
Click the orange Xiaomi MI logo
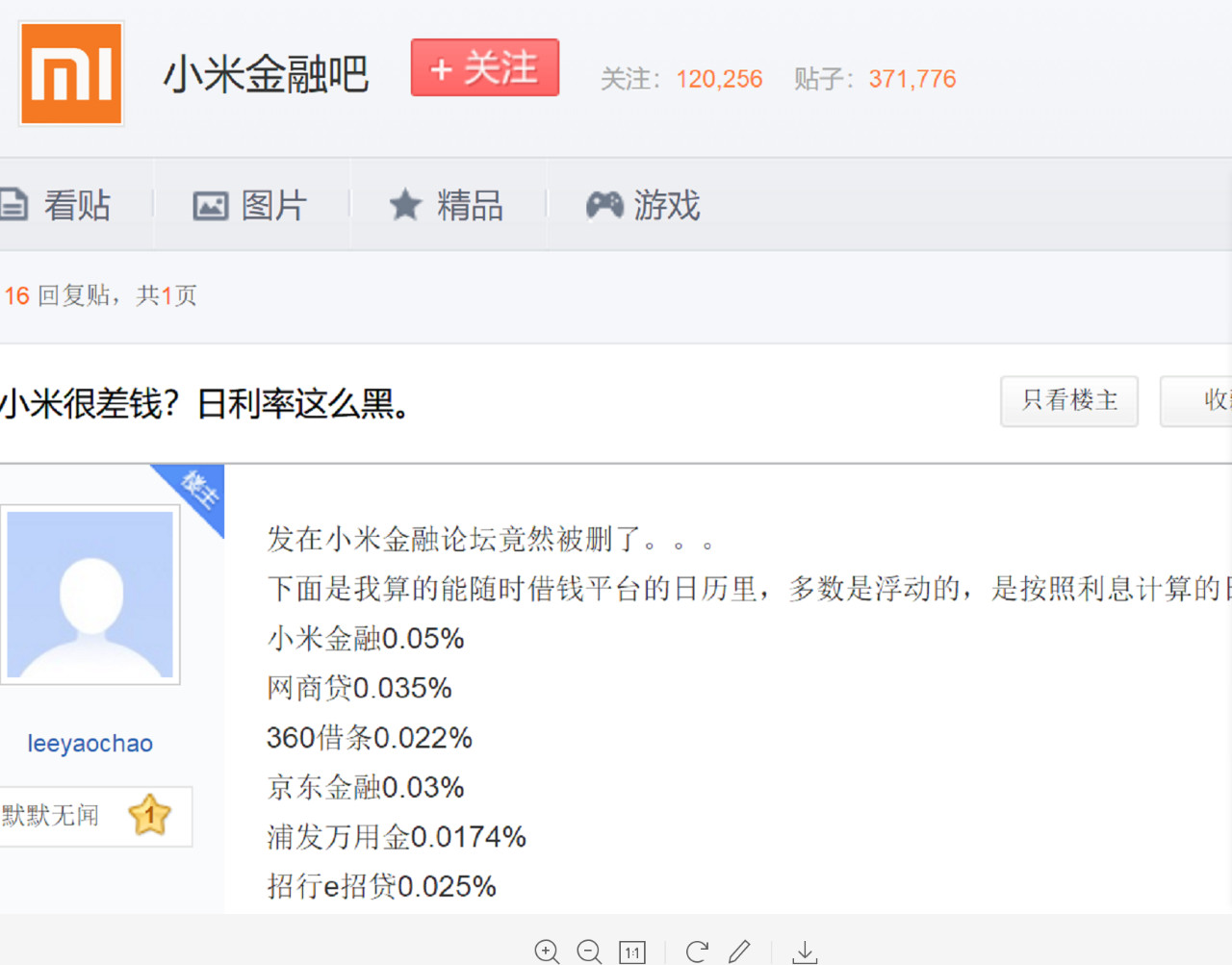71,74
